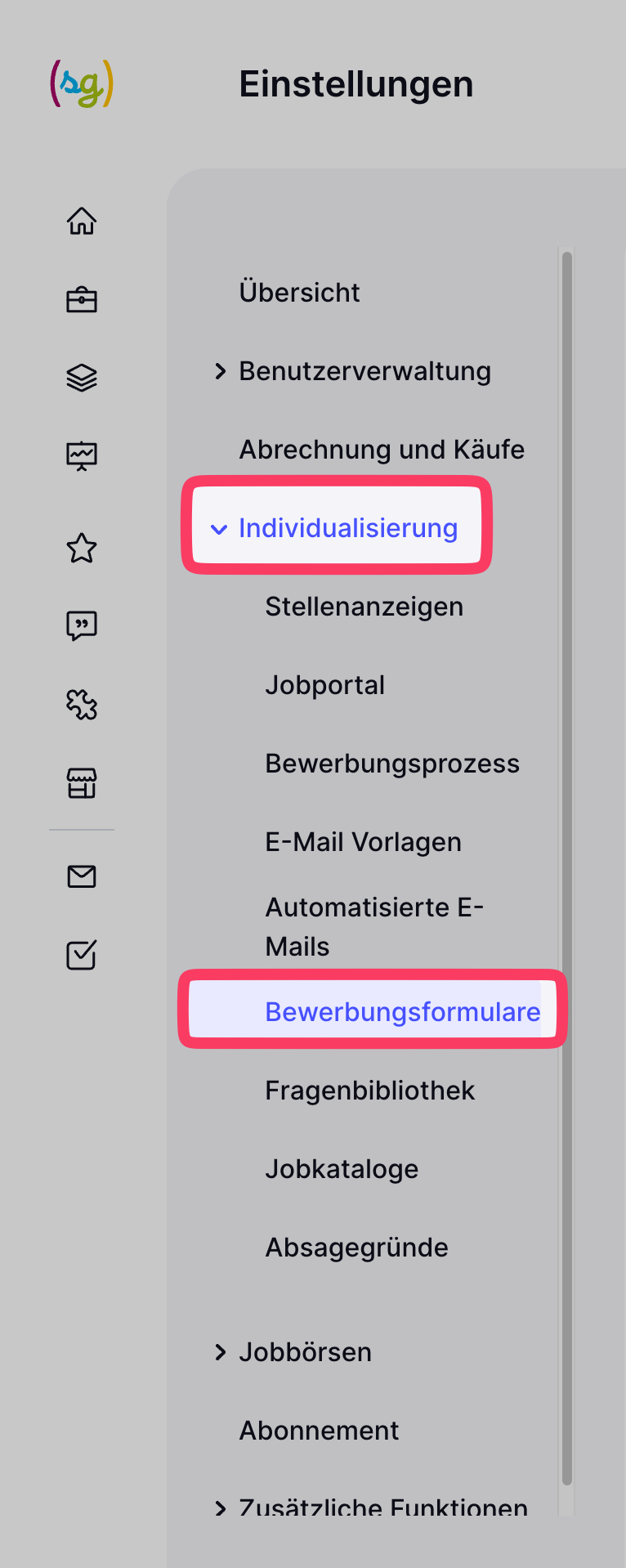Open the Fragenbibliothek menu entry
The image size is (626, 1568).
[x=369, y=1091]
